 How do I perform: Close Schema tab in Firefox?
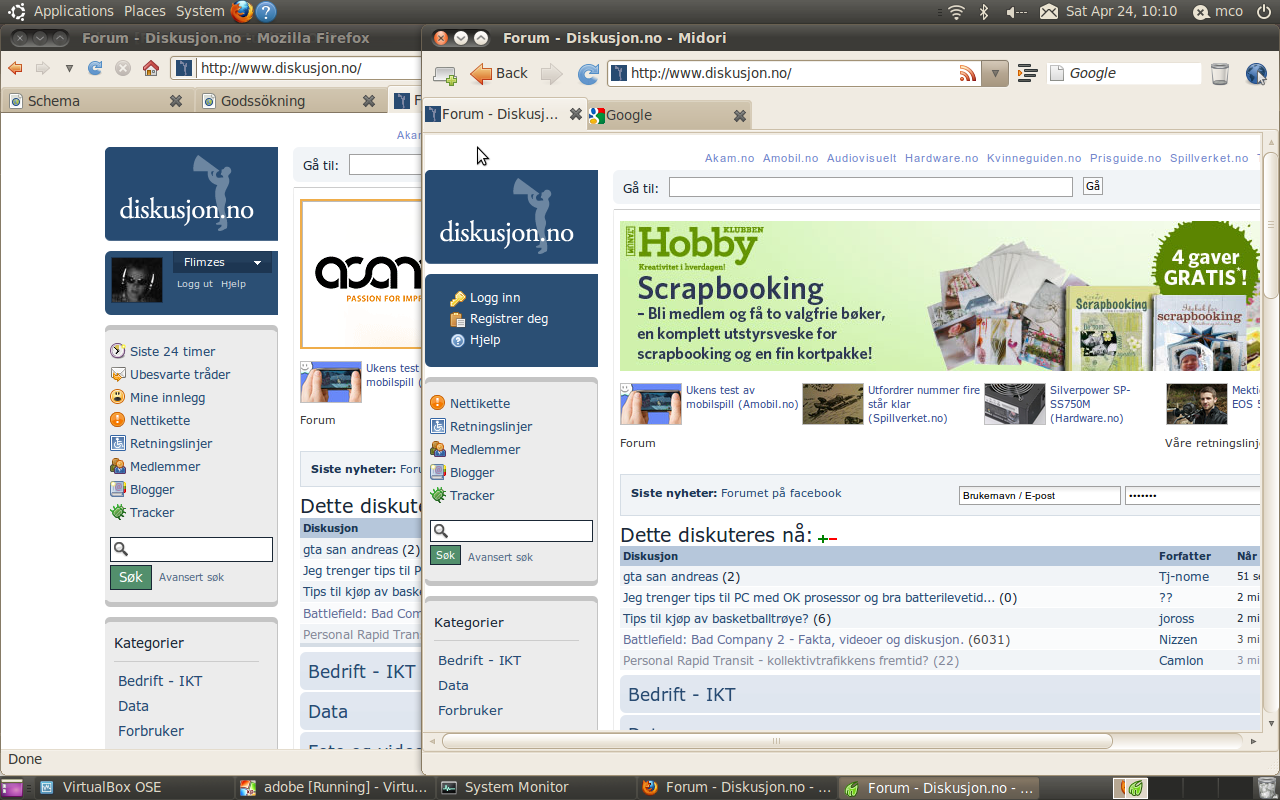point(176,100)
